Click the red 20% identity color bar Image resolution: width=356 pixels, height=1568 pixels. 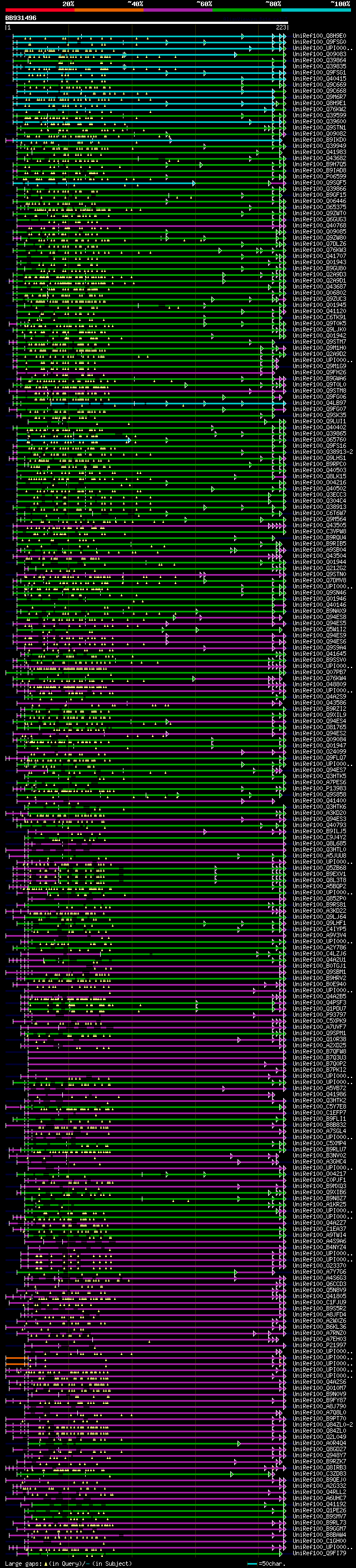39,10
